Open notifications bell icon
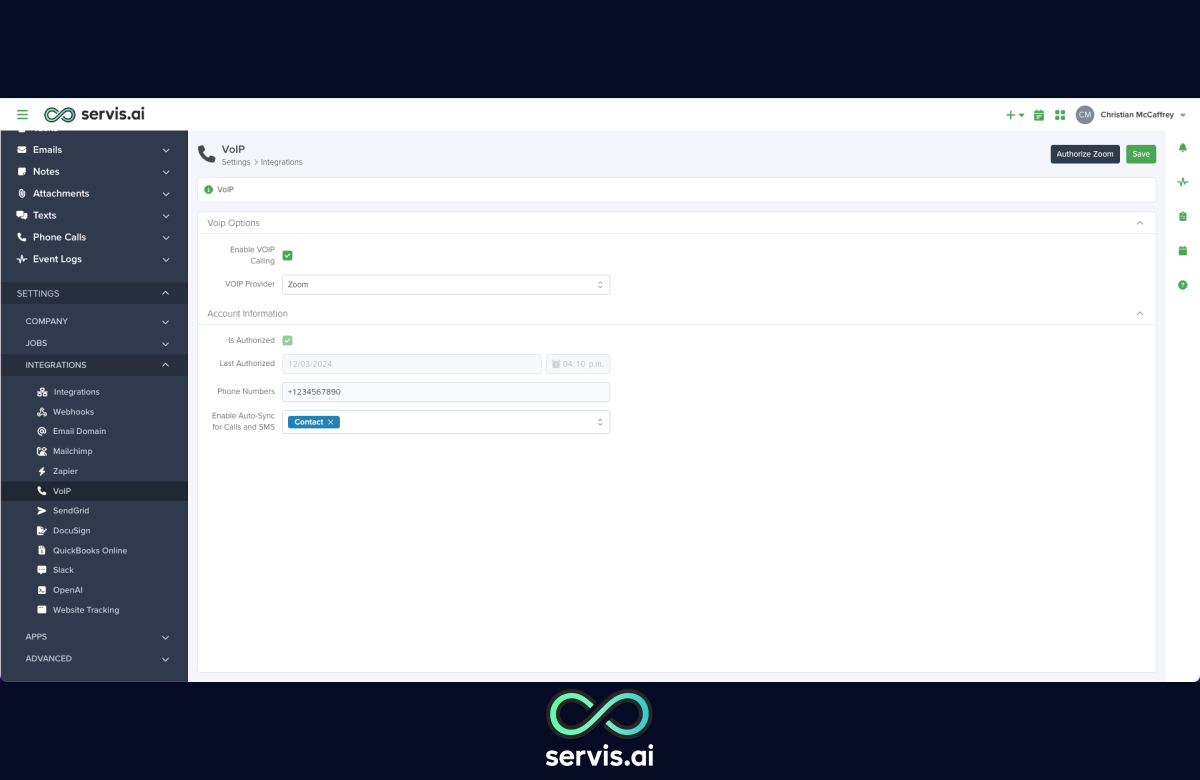Screen dimensions: 1200x780 click(1183, 148)
